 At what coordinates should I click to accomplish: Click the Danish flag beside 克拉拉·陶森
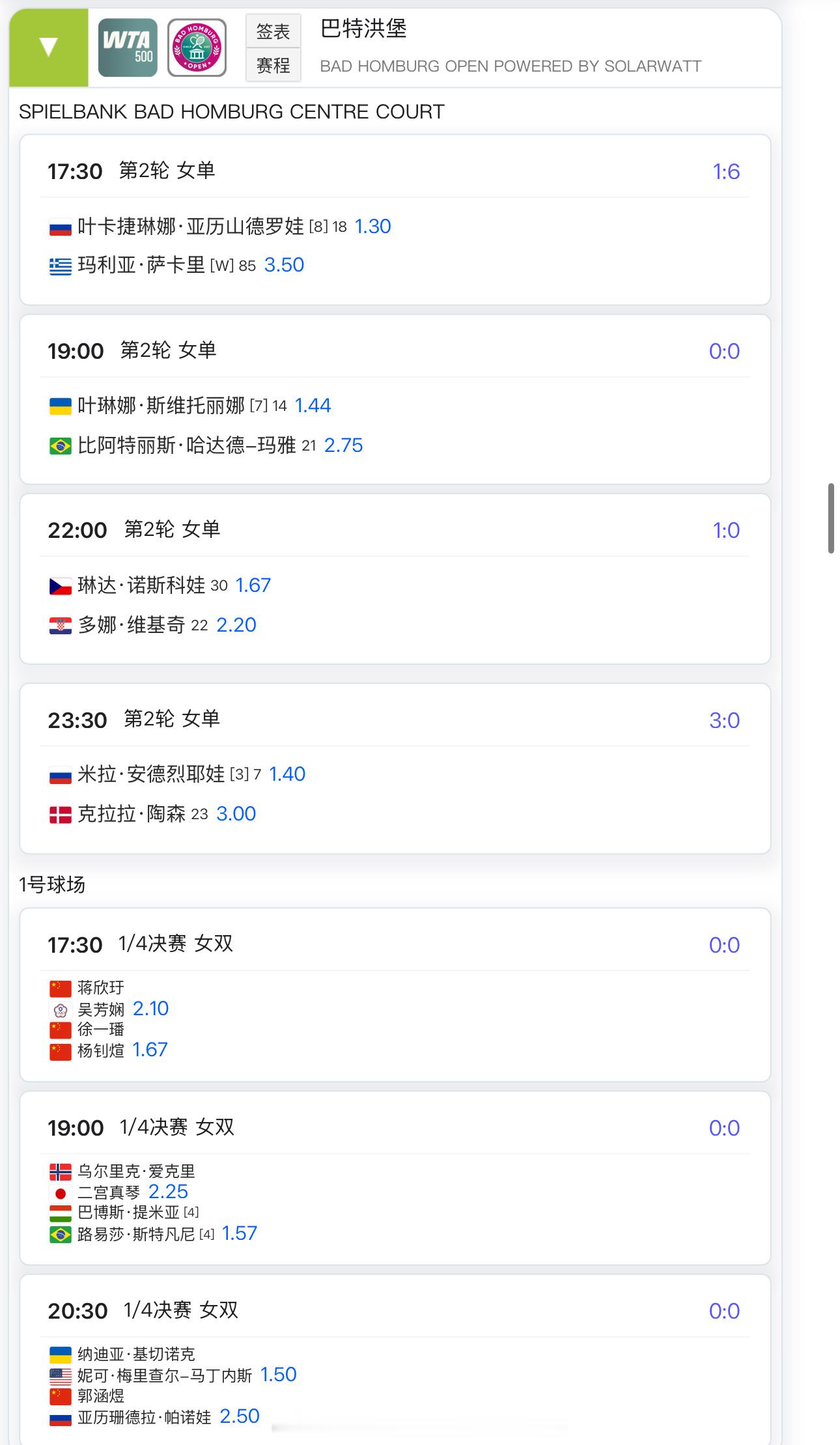coord(61,815)
